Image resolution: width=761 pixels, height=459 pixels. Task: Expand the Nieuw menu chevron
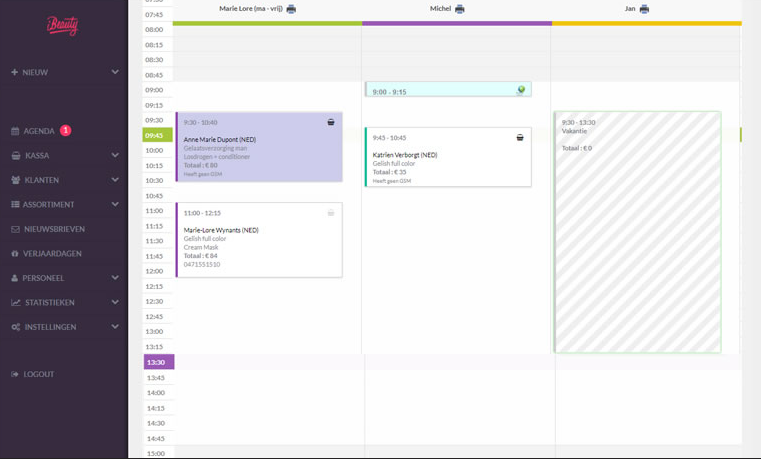pyautogui.click(x=115, y=72)
